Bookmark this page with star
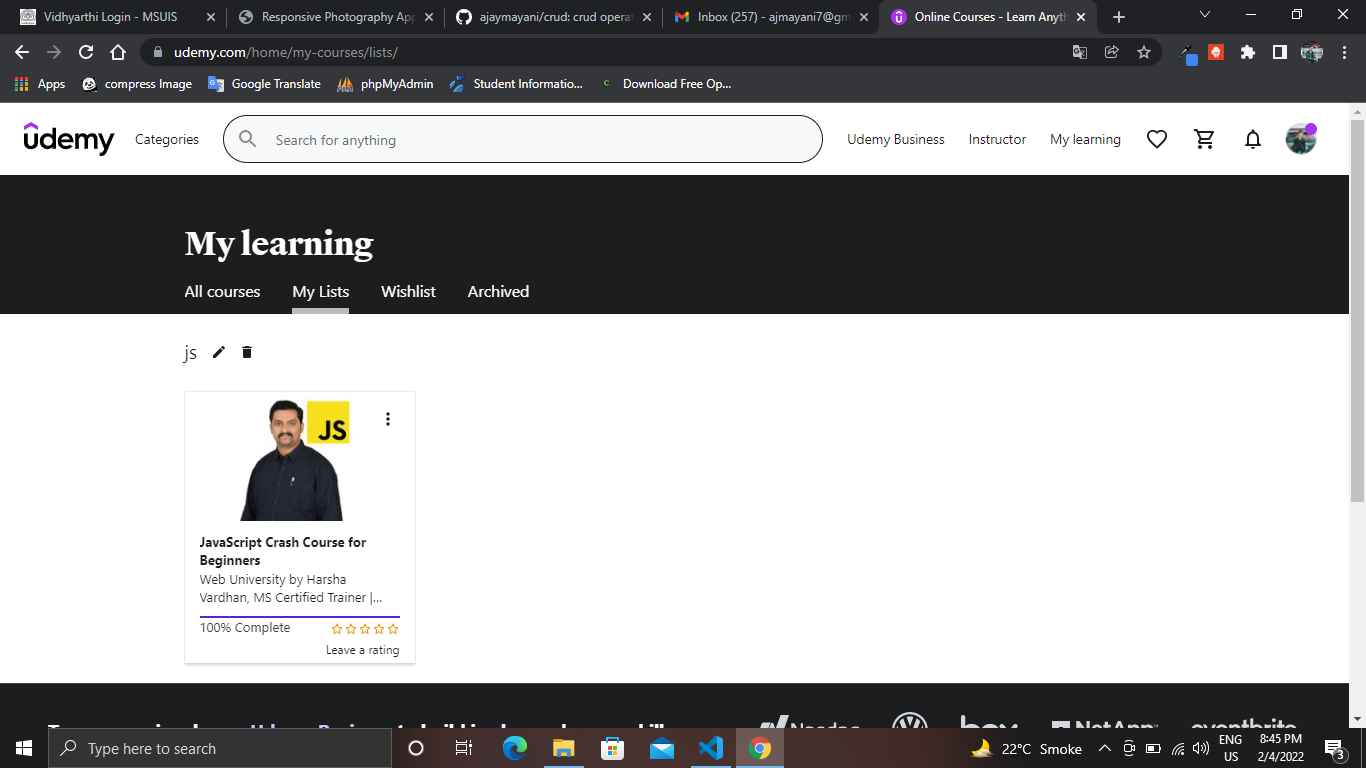 click(1144, 52)
